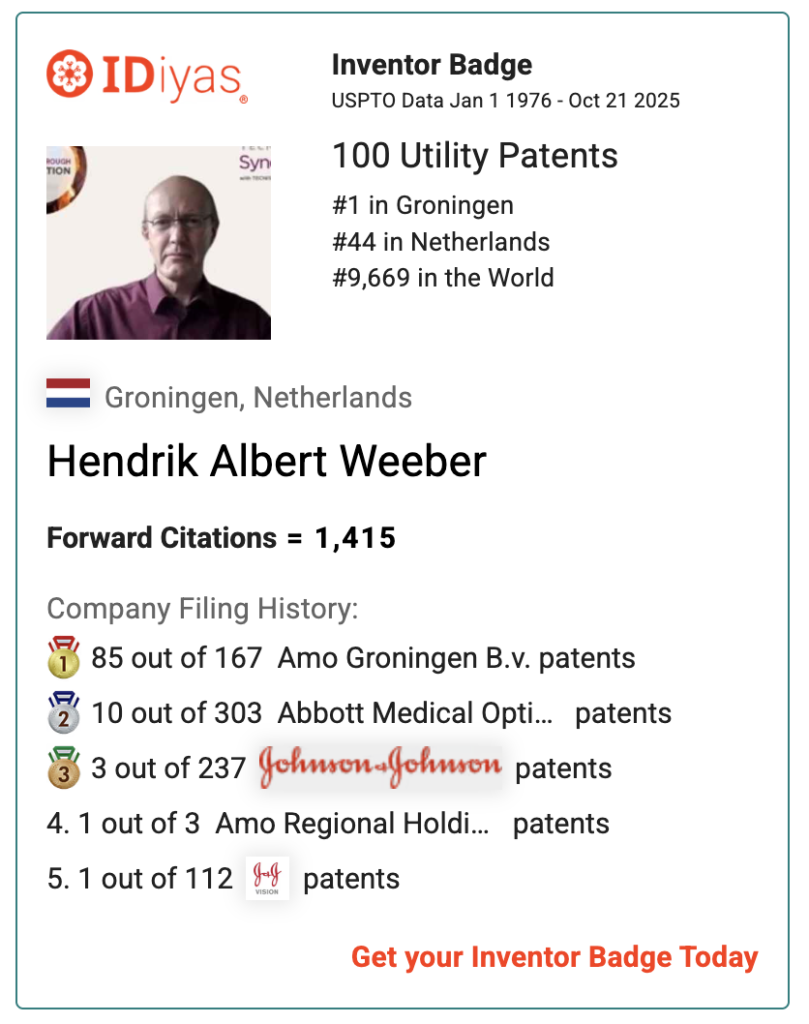Click the #9,669 in the World ranking
The width and height of the screenshot is (809, 1024).
(x=443, y=277)
